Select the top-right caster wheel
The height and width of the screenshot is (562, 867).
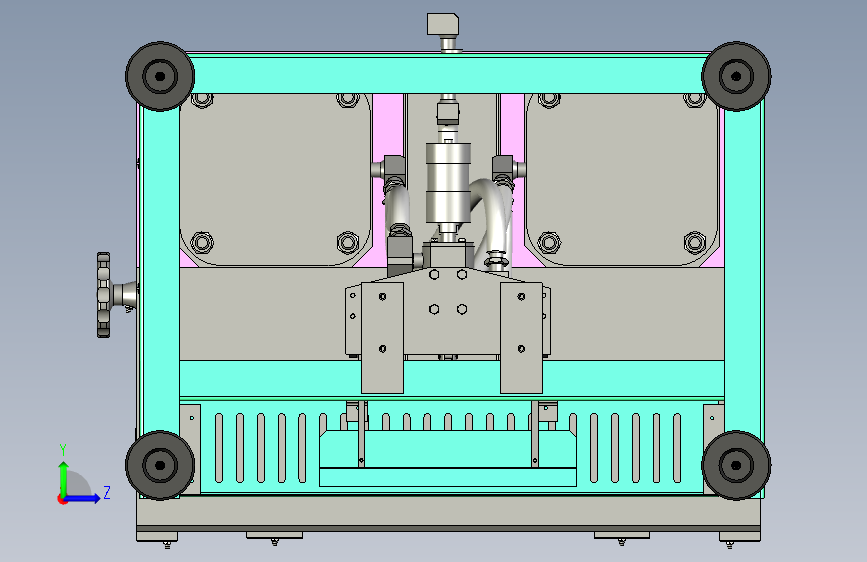[736, 76]
